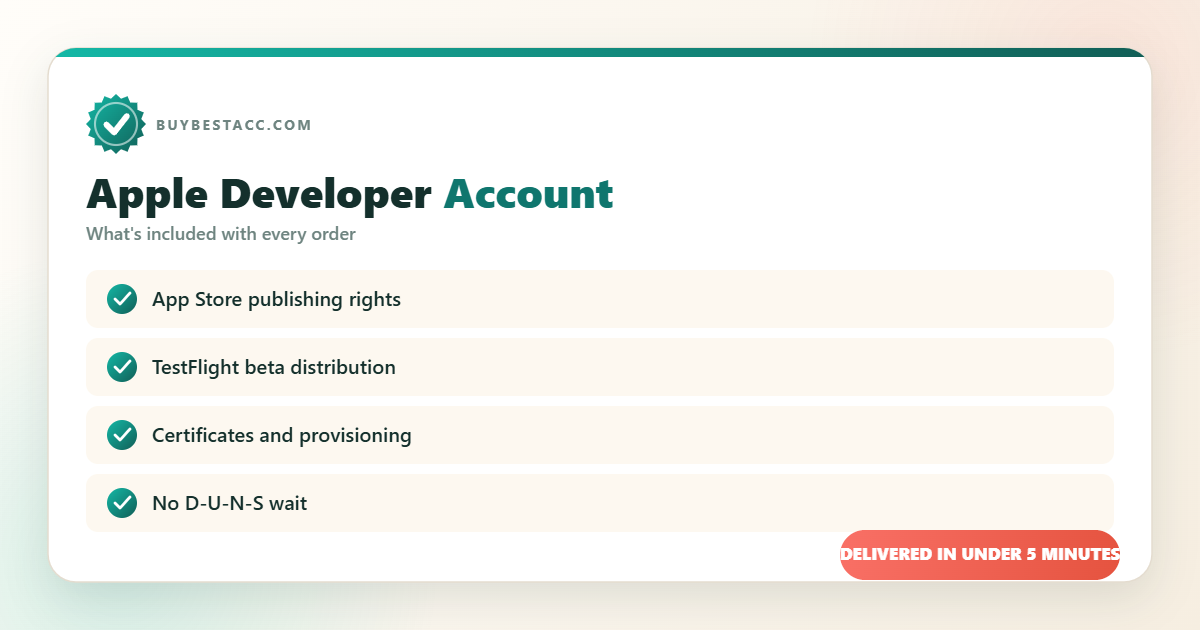Click checkmark icon beside App Store publishing rights
This screenshot has height=630, width=1200.
[x=122, y=299]
